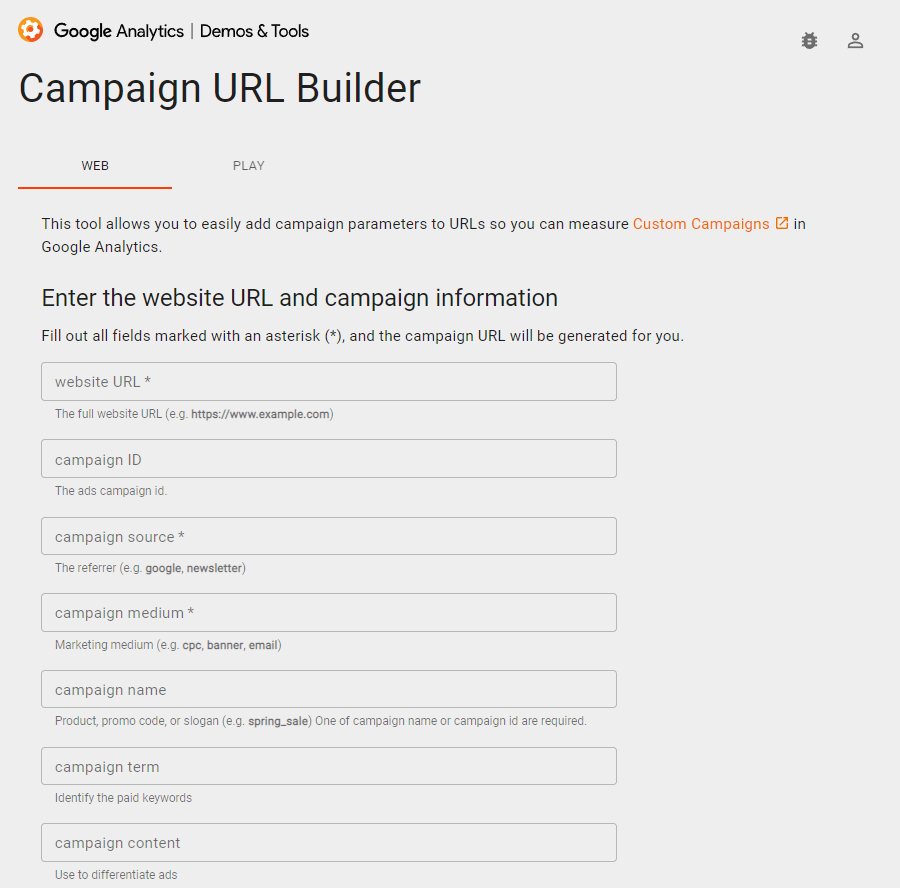Select the campaign term field
Viewport: 900px width, 888px height.
[x=329, y=767]
